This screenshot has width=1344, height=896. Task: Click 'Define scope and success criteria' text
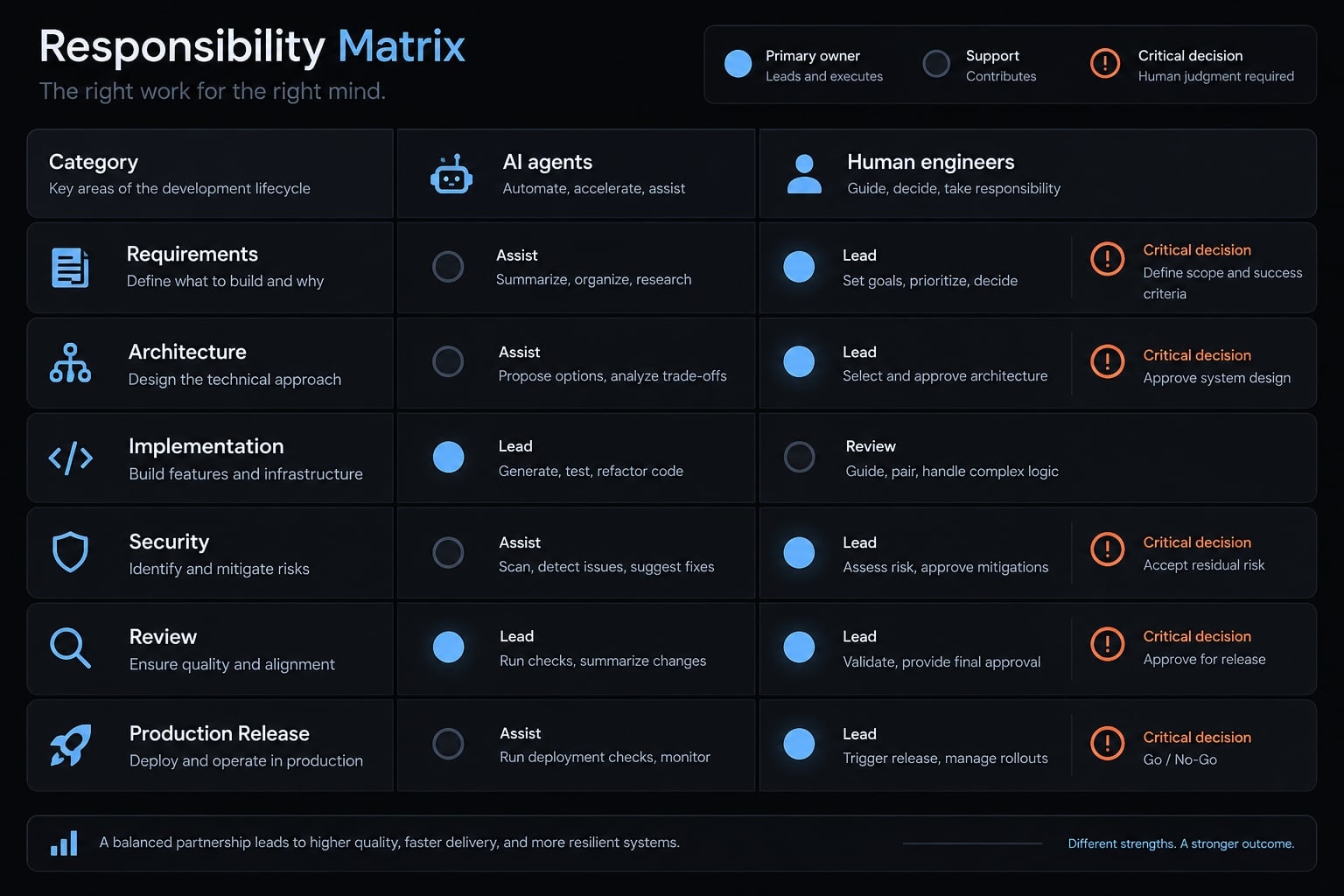[x=1222, y=283]
